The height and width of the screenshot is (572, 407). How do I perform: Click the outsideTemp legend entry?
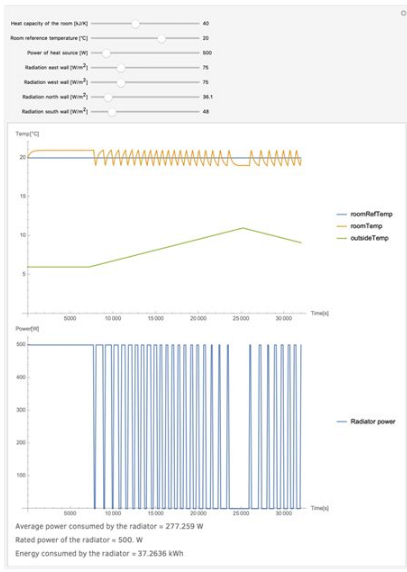(x=363, y=238)
